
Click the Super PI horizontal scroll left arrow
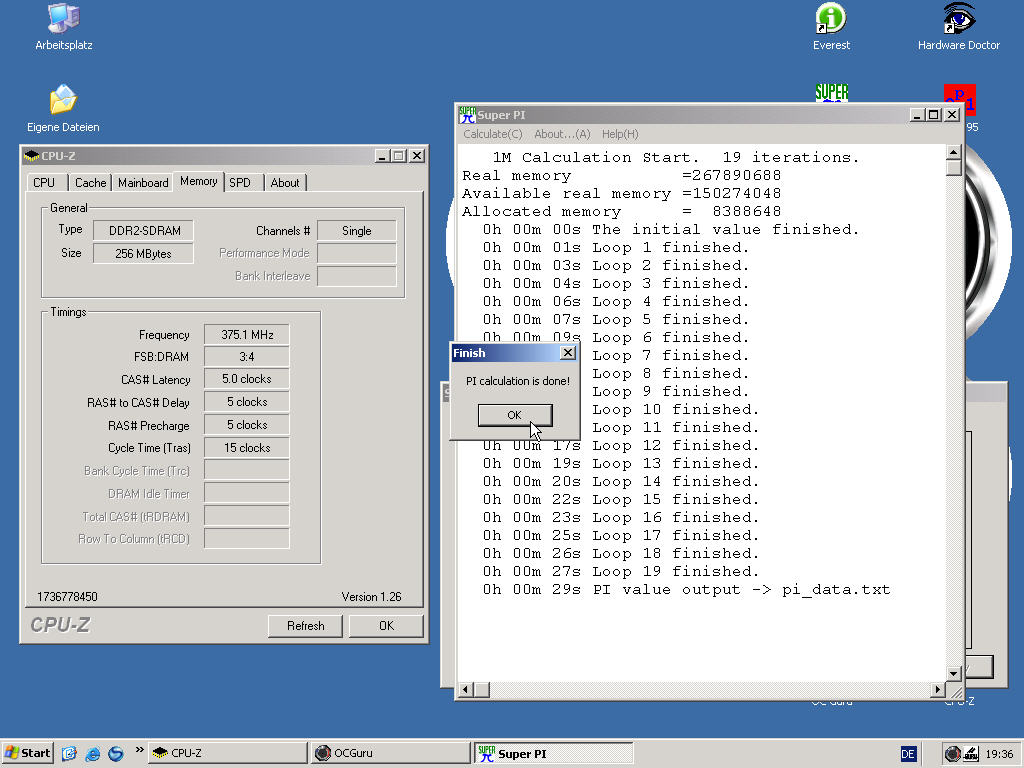pos(466,690)
